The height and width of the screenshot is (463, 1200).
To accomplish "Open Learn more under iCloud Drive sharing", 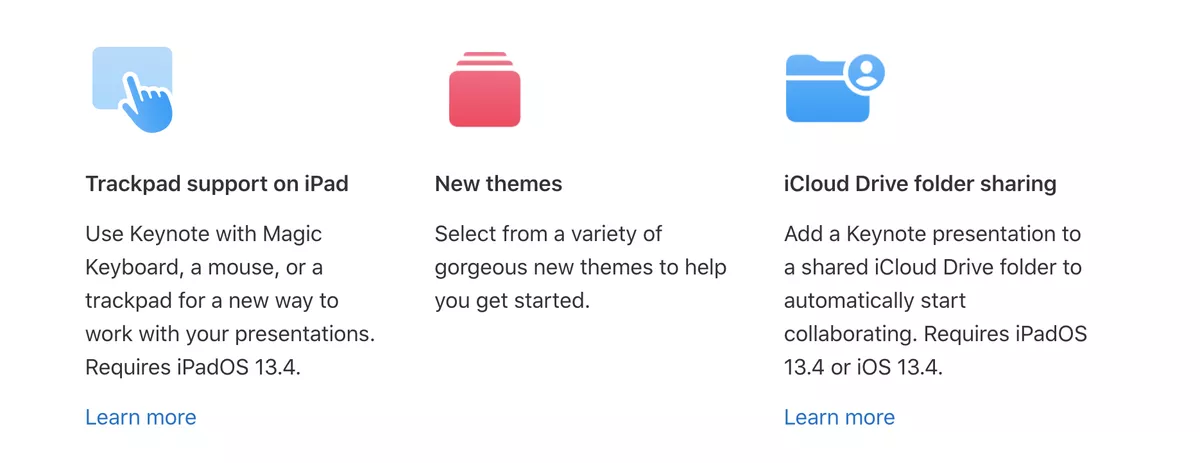I will [840, 417].
